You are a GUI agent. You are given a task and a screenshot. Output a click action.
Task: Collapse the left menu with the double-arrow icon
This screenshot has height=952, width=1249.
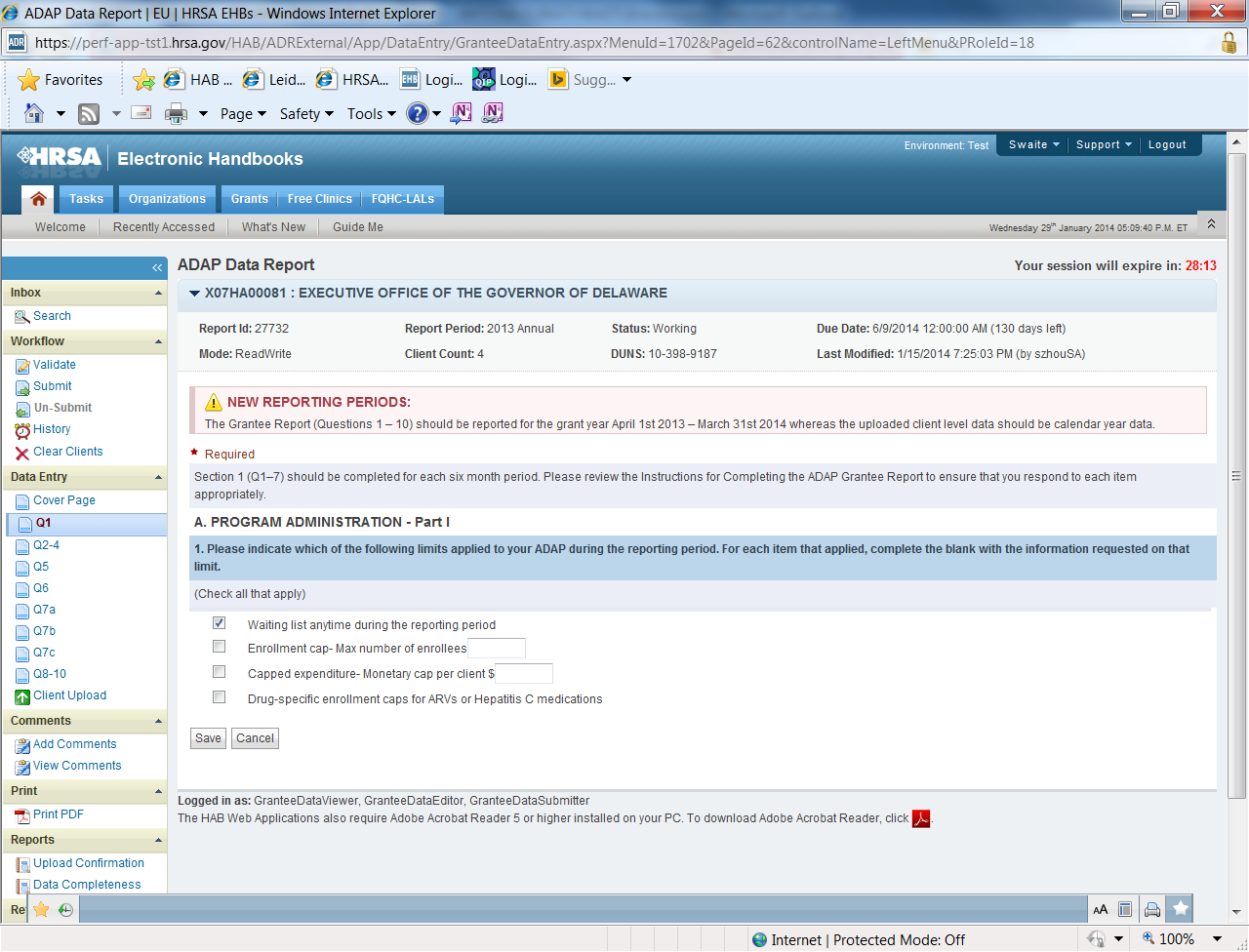coord(157,267)
